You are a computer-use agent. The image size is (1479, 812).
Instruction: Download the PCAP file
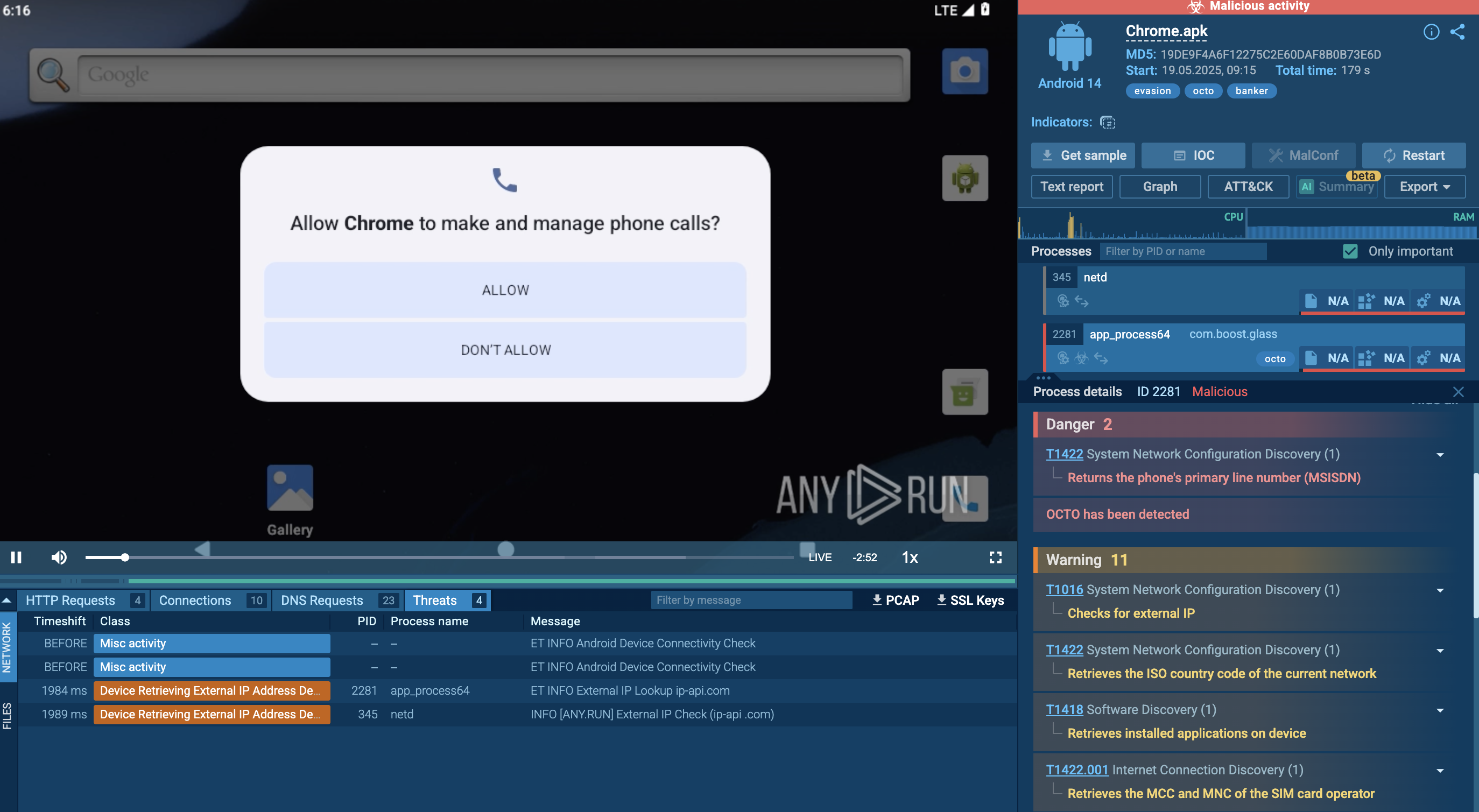click(895, 600)
